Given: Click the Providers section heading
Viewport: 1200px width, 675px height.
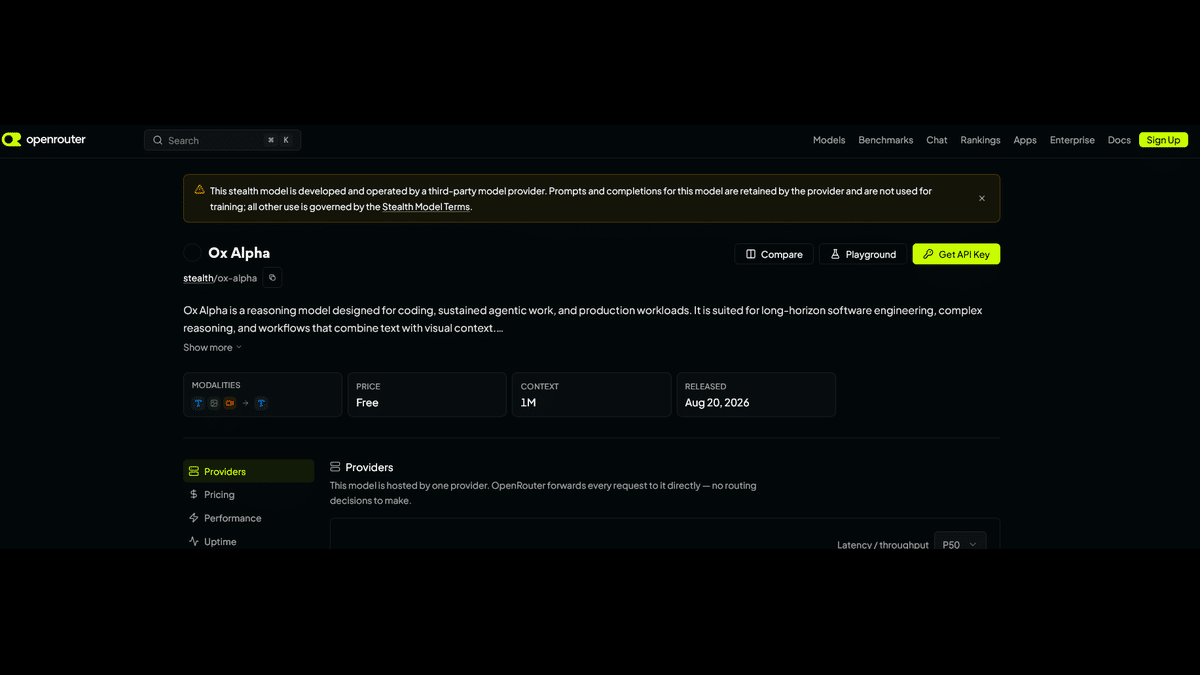Looking at the screenshot, I should (x=369, y=467).
